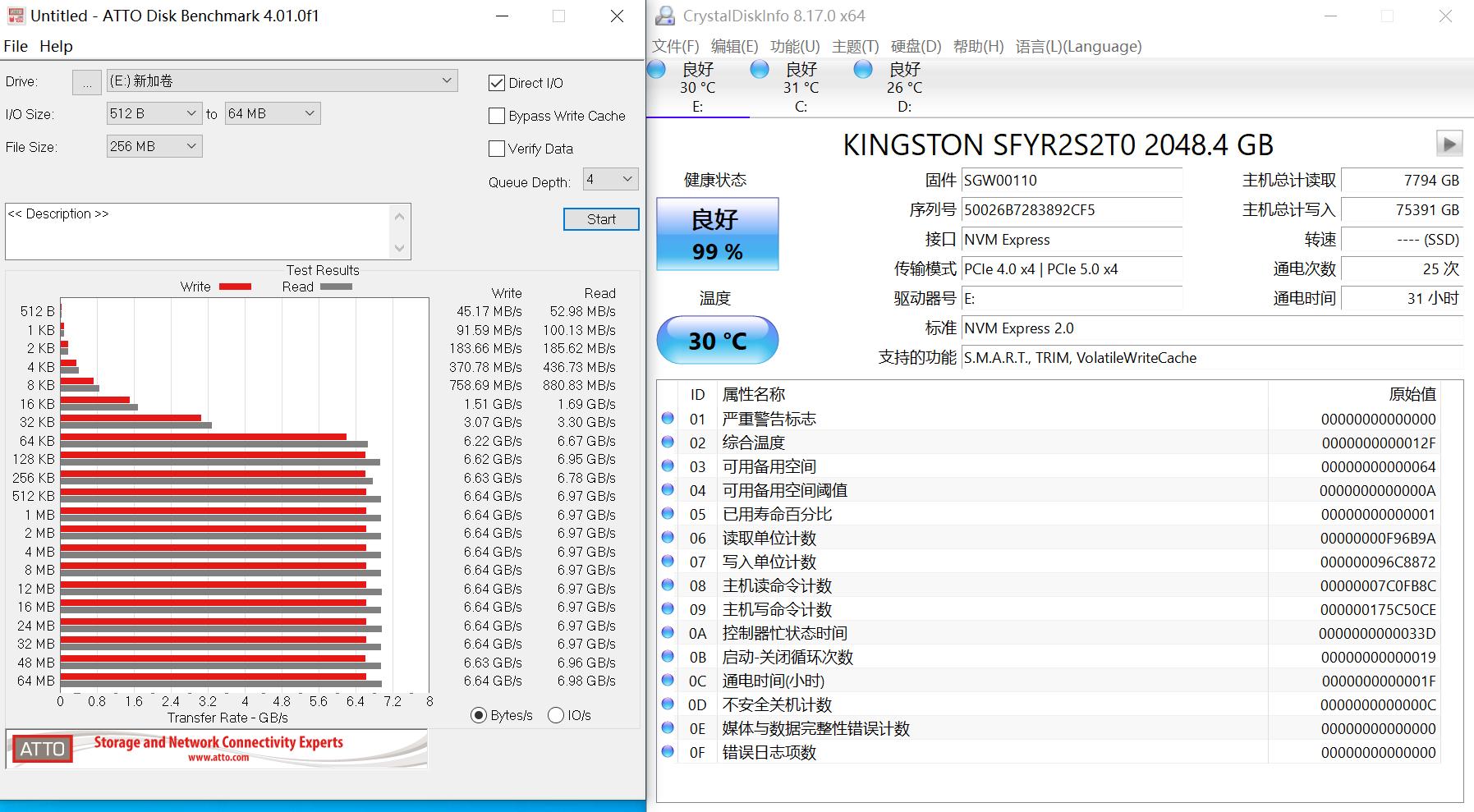Open the minimum I/O Size dropdown
The height and width of the screenshot is (812, 1474).
click(x=154, y=113)
